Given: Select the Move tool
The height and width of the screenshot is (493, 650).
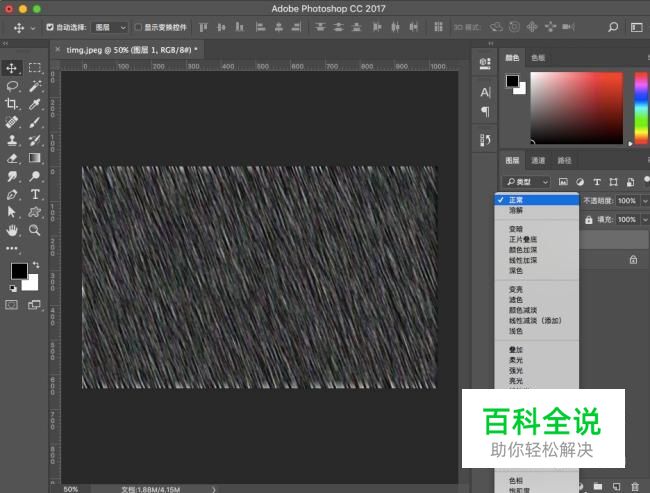Looking at the screenshot, I should point(12,68).
